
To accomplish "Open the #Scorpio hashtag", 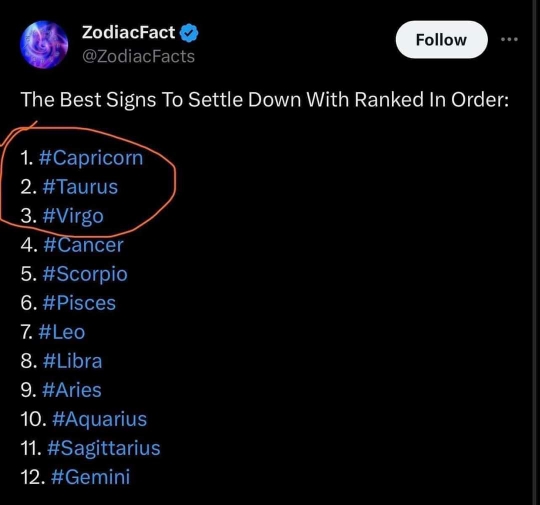I will click(x=85, y=274).
